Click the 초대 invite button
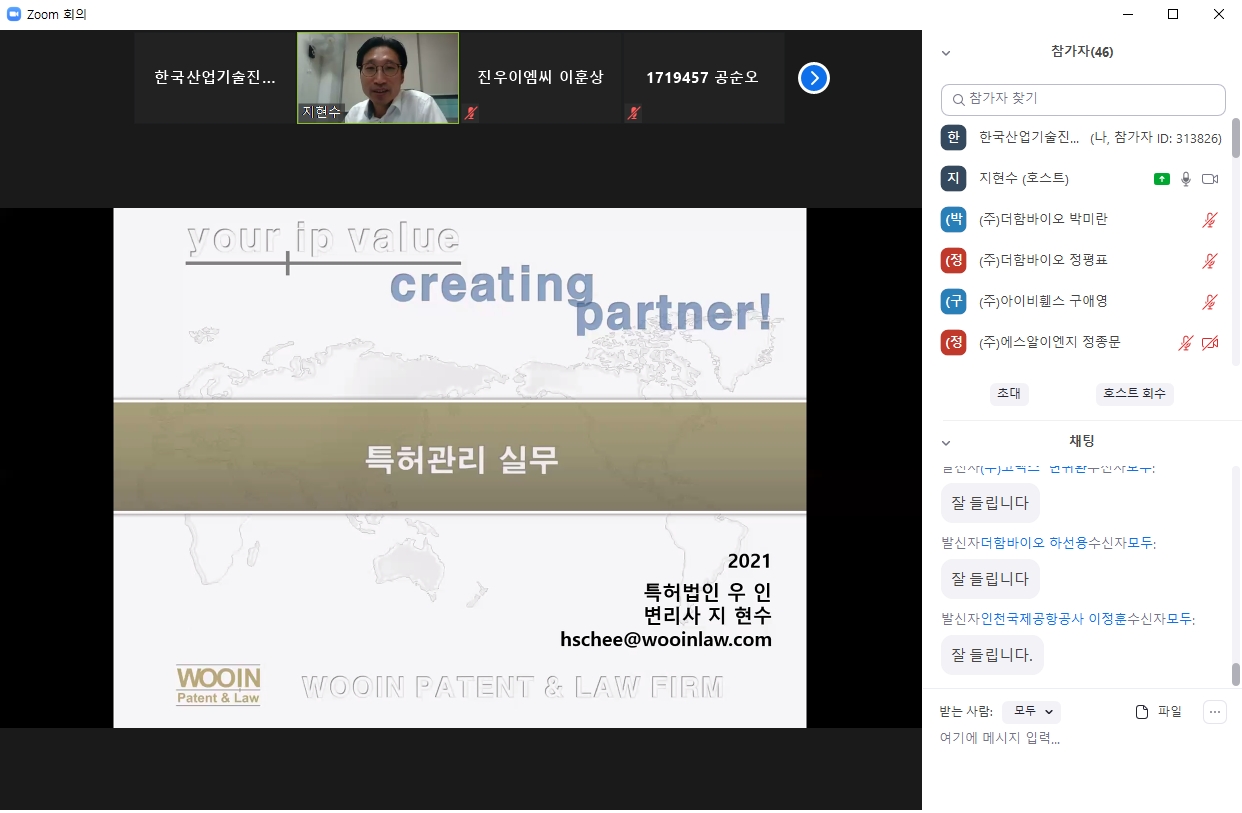The width and height of the screenshot is (1242, 813). [x=1008, y=394]
